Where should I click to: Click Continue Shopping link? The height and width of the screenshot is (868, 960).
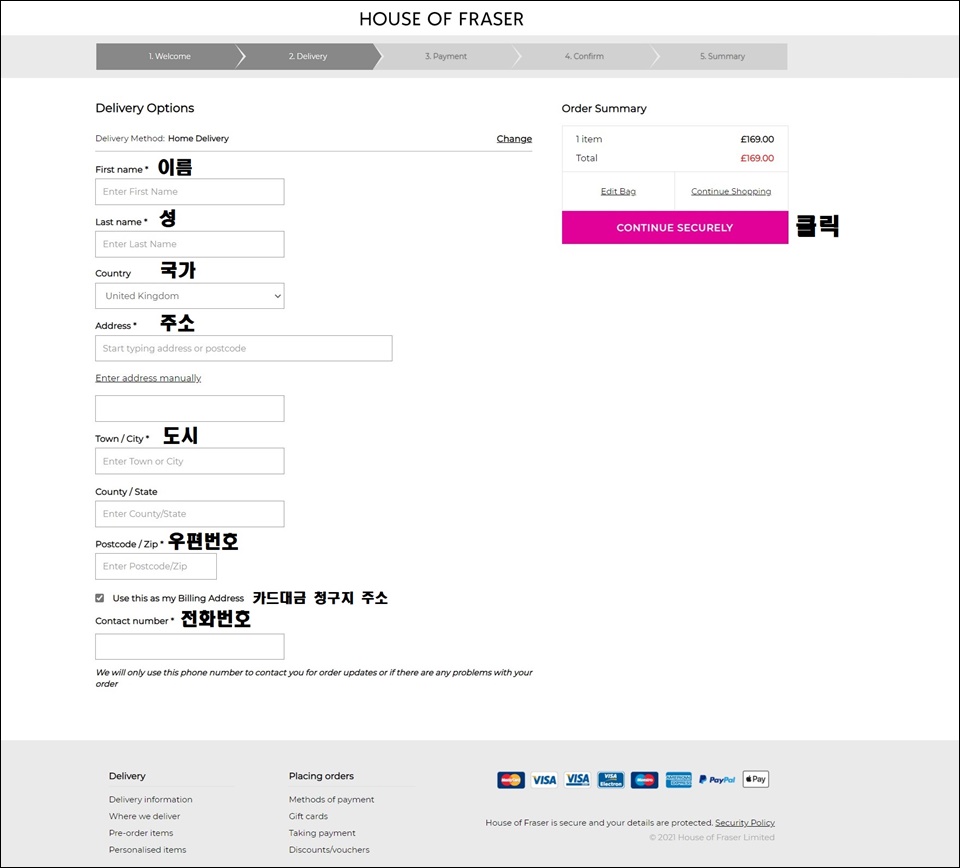[731, 192]
